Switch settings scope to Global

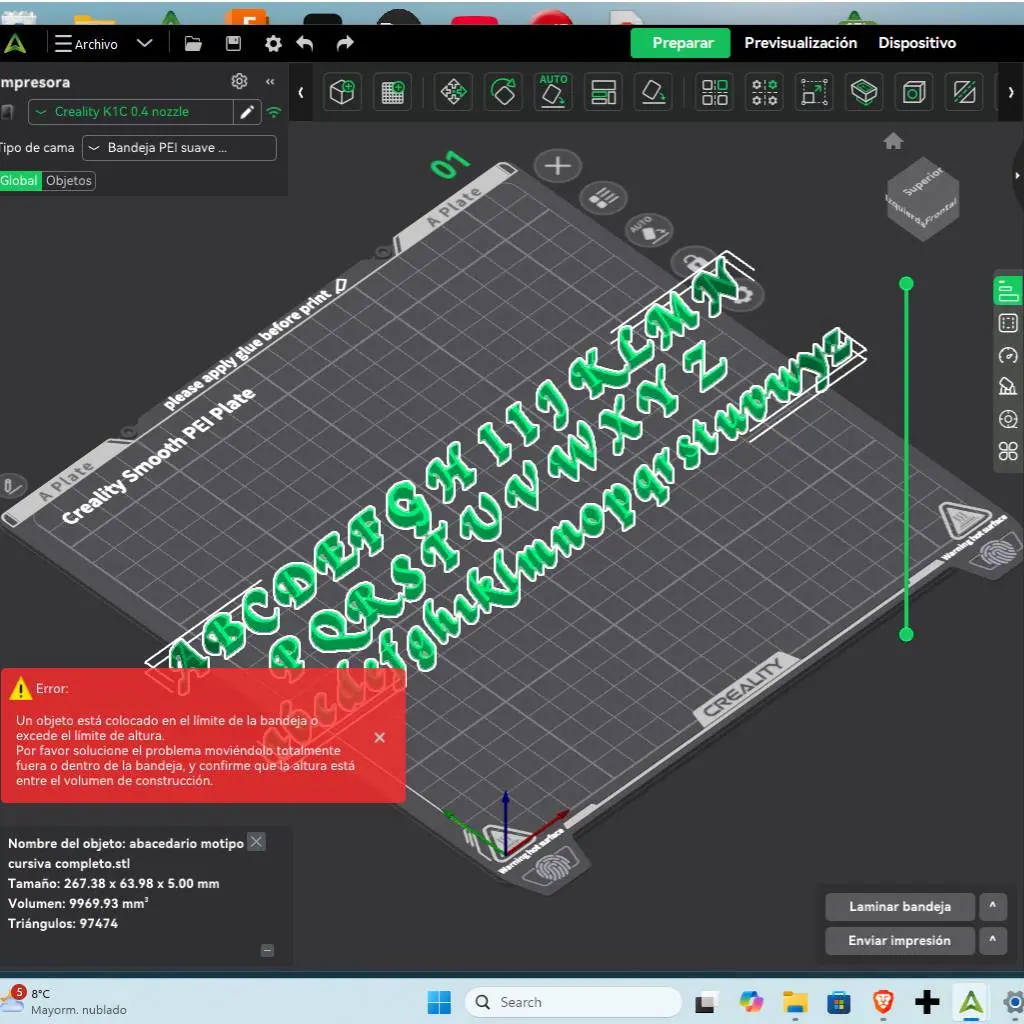[x=20, y=181]
